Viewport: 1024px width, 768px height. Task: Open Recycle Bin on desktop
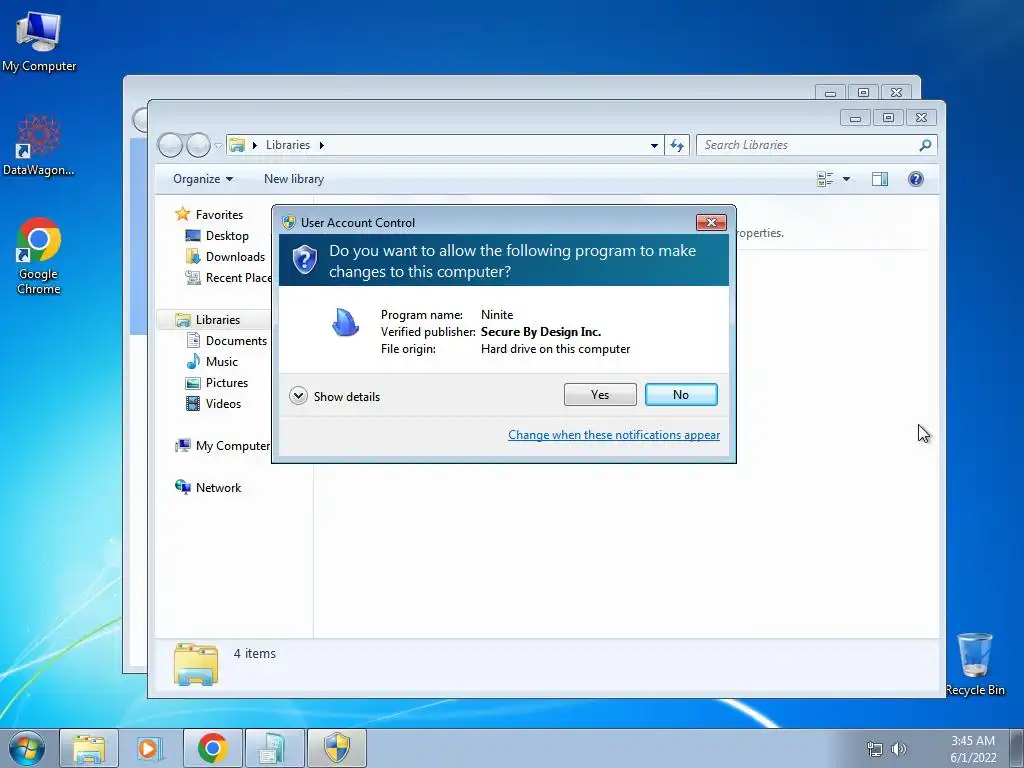coord(975,664)
